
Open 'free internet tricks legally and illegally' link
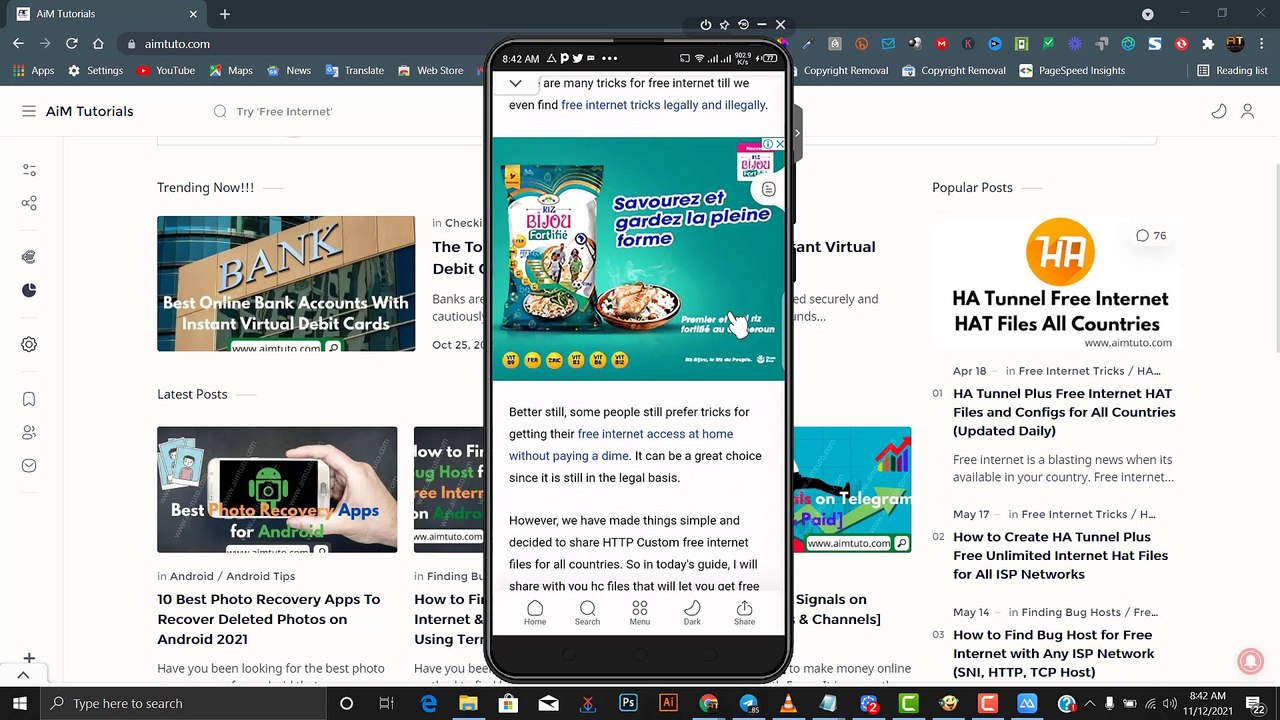point(663,105)
